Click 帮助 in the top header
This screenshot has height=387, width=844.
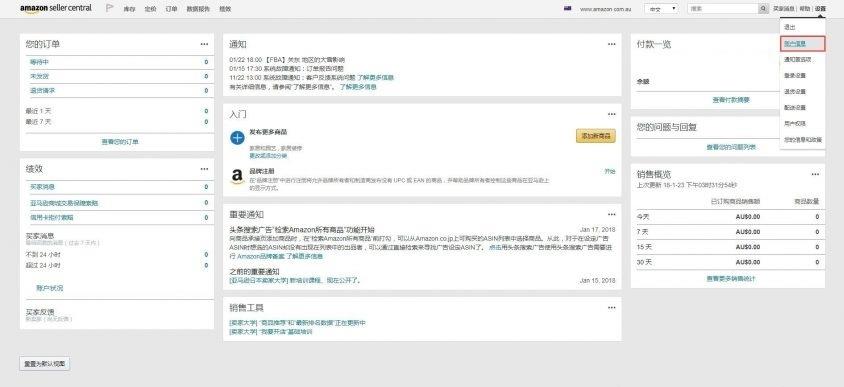[x=804, y=9]
